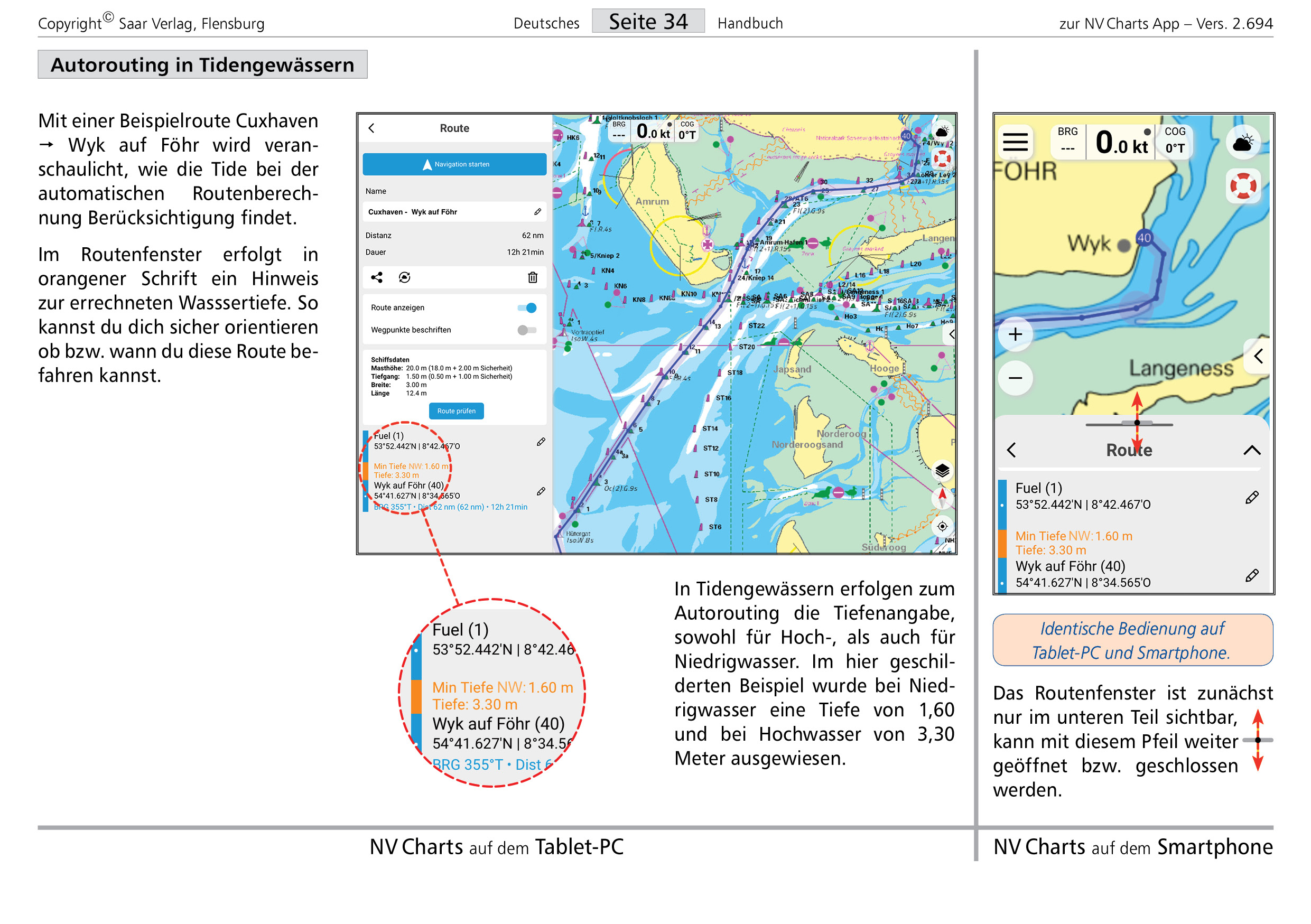The width and height of the screenshot is (1311, 924).
Task: Enable the Wegpunkte beschriften switch
Action: [527, 330]
